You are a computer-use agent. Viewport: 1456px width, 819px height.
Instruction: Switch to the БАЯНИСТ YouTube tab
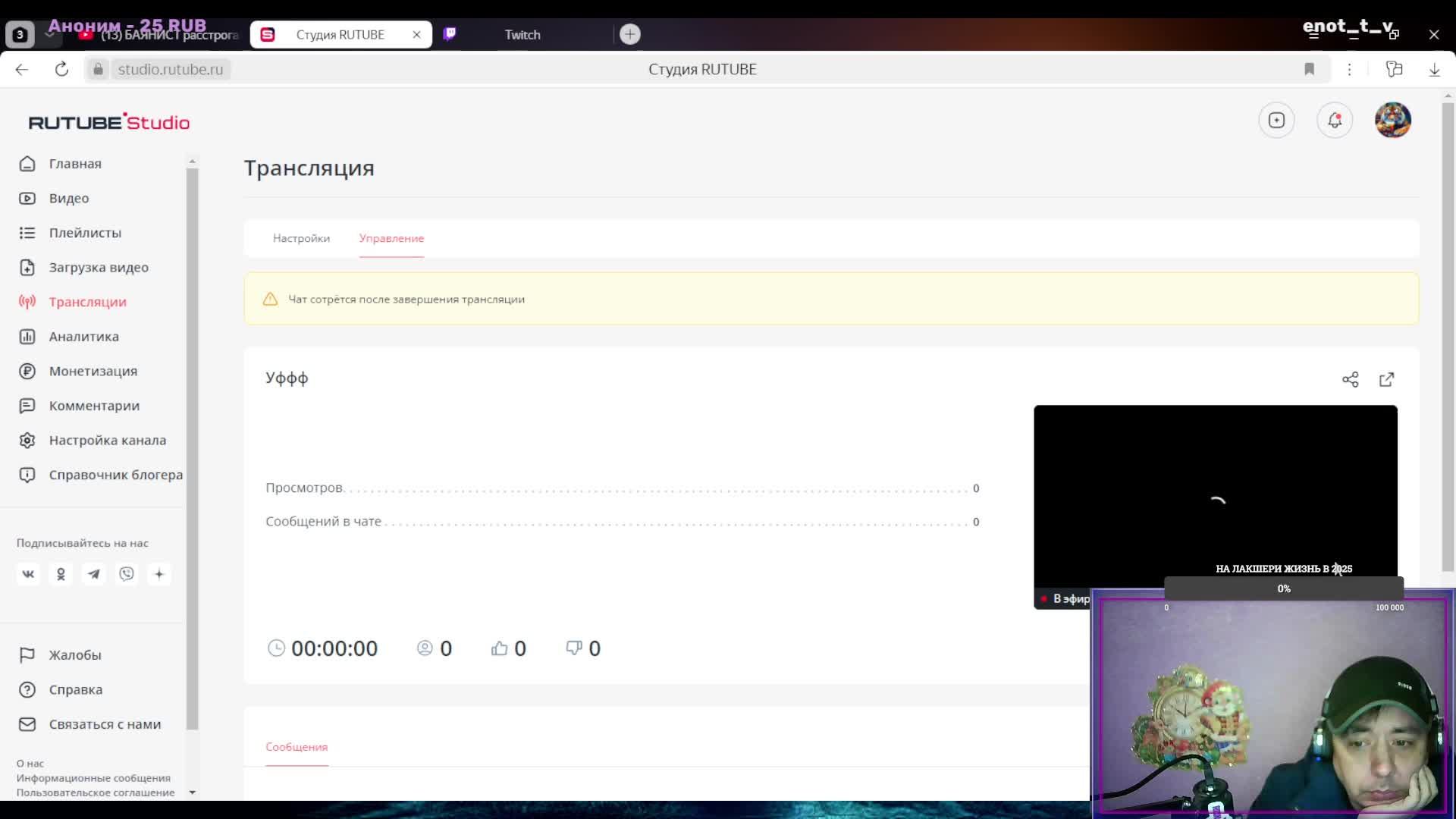click(x=159, y=35)
